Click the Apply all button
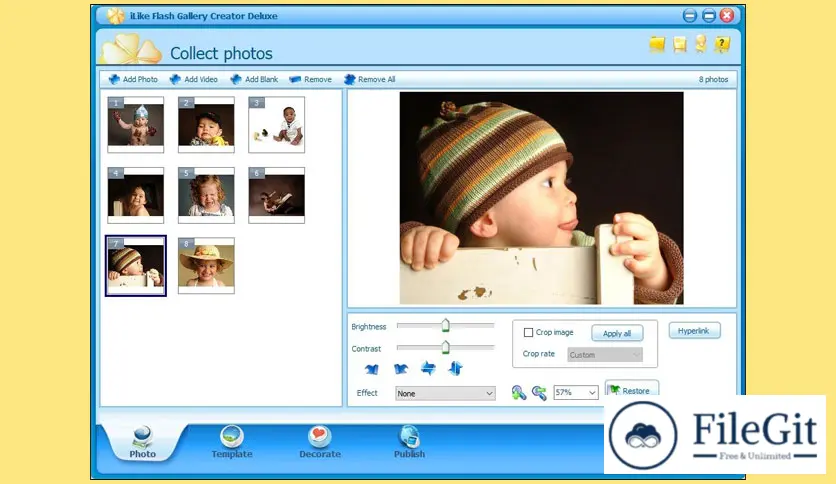 point(617,333)
